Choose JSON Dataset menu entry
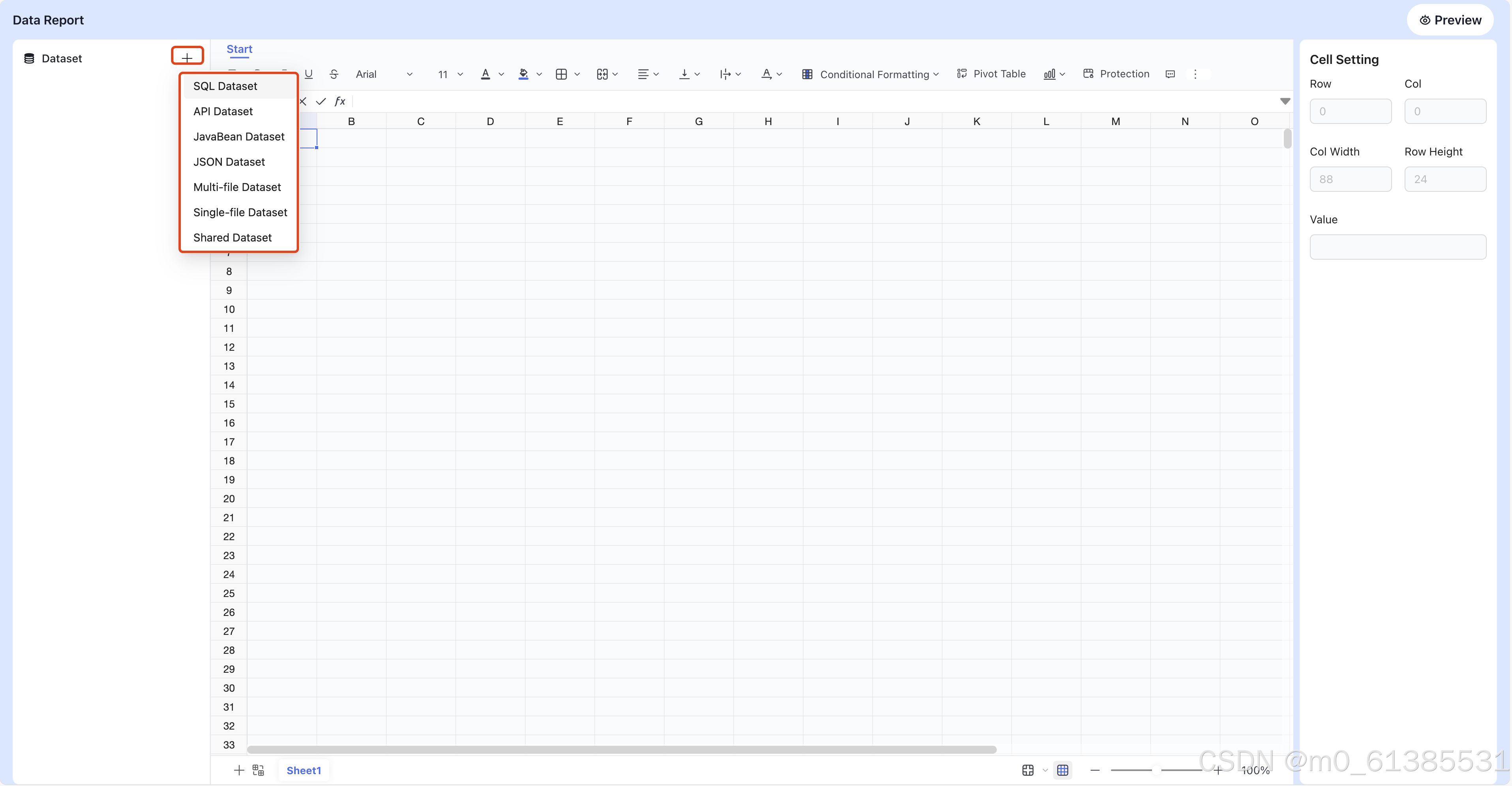The image size is (1512, 786). pyautogui.click(x=229, y=162)
